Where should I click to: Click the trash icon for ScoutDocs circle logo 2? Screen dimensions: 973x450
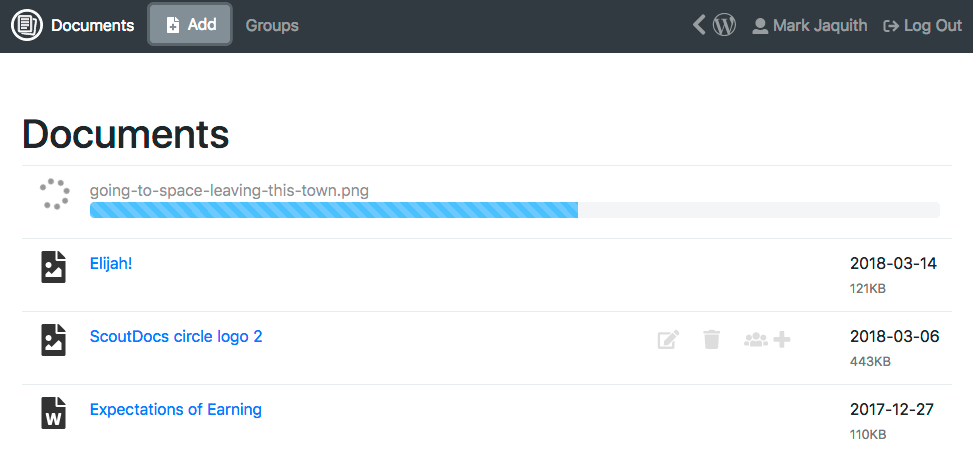click(x=711, y=340)
